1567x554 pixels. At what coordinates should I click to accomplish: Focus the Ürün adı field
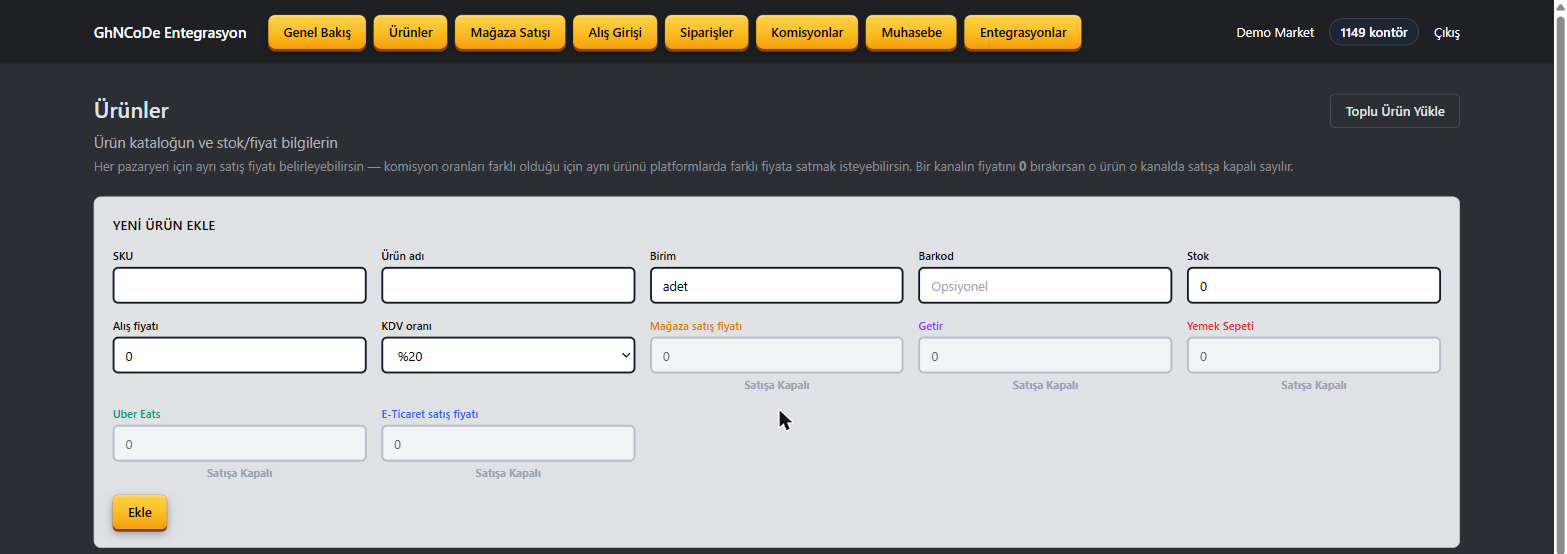[508, 285]
